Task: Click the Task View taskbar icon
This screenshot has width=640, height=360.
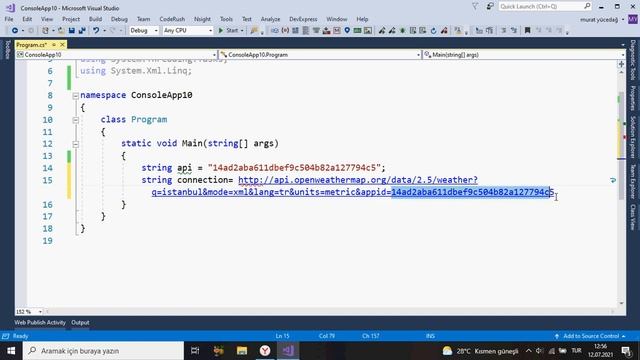Action: point(195,351)
